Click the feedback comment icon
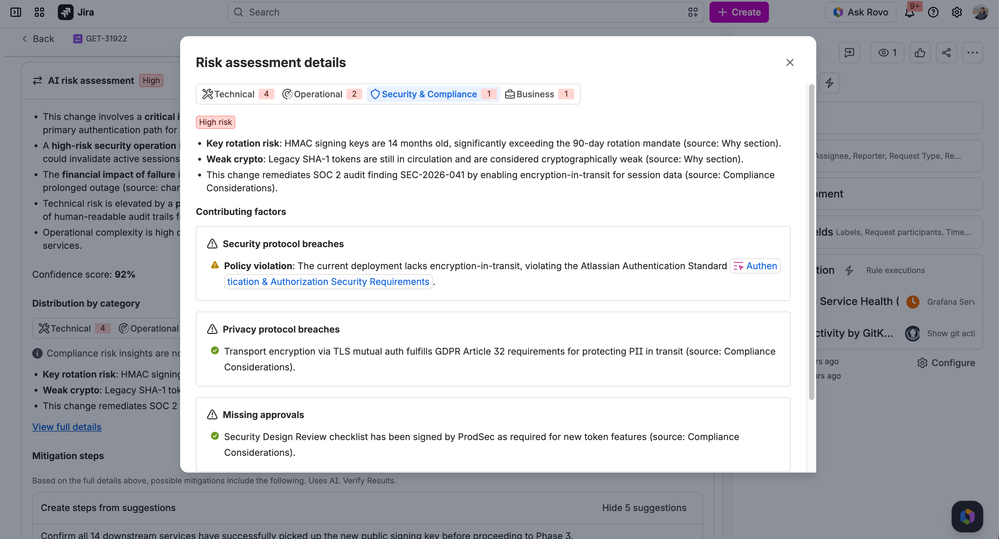Image resolution: width=999 pixels, height=539 pixels. click(849, 53)
